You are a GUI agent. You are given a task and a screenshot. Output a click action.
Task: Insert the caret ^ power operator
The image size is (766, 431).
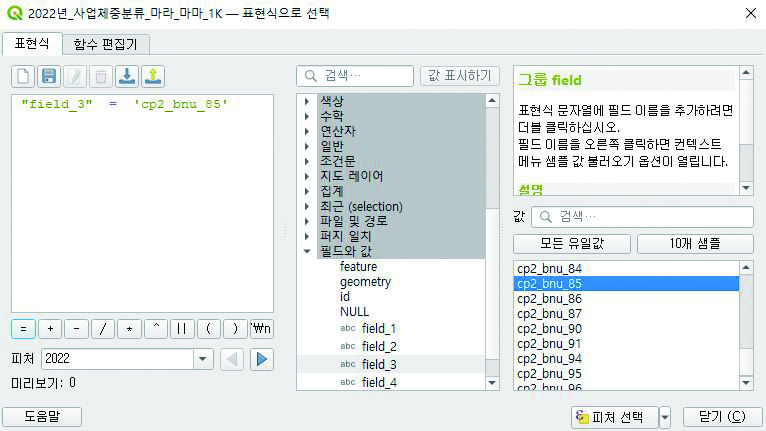point(156,328)
